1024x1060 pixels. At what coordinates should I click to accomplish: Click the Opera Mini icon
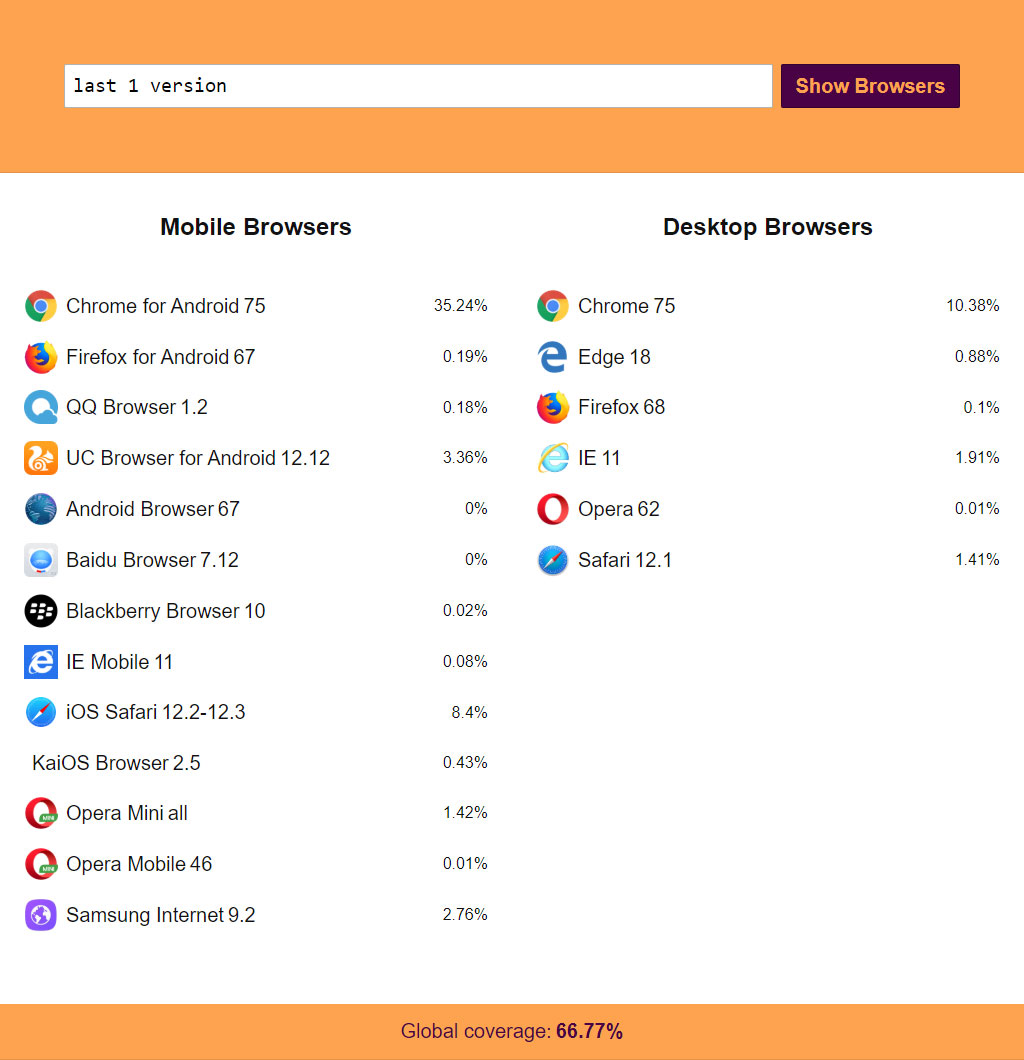[41, 813]
